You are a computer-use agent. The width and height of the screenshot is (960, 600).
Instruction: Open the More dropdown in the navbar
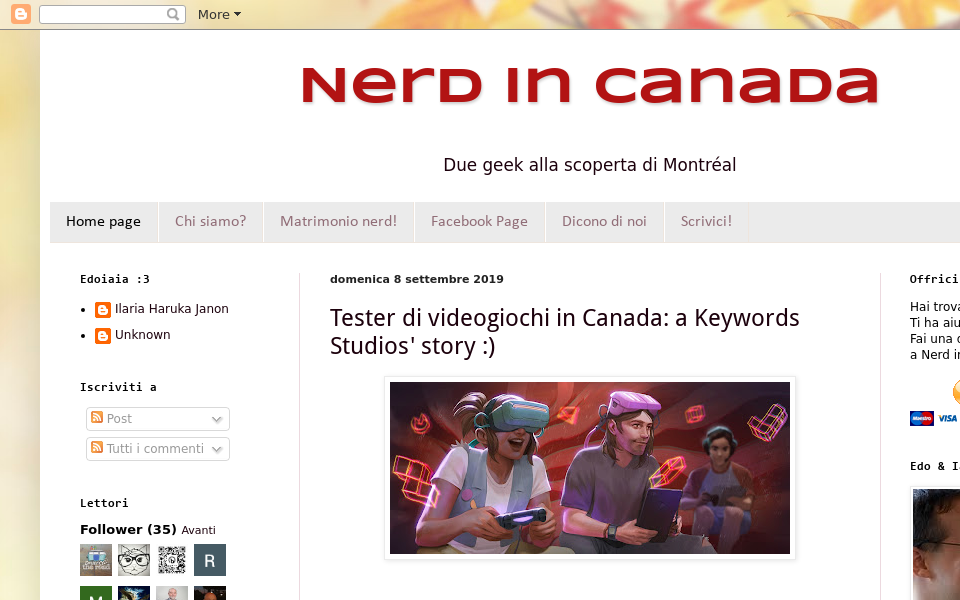point(218,14)
